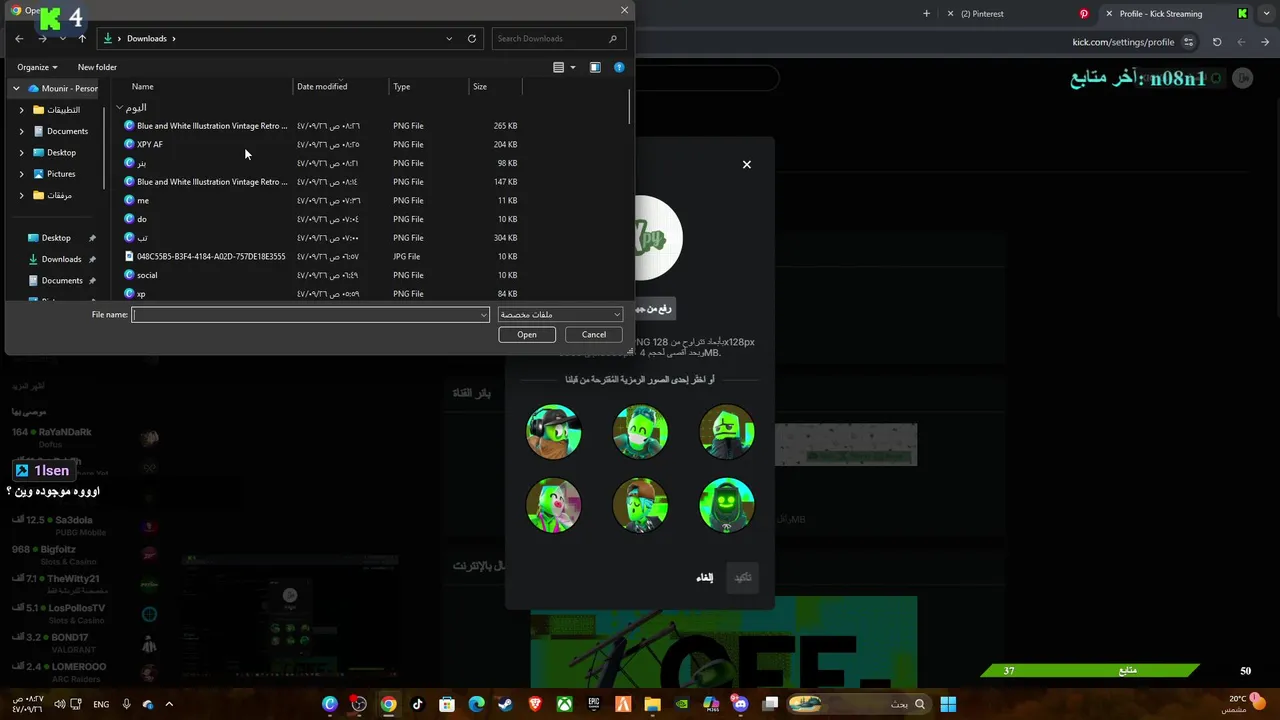Click تأكيد in avatar modal

(743, 578)
